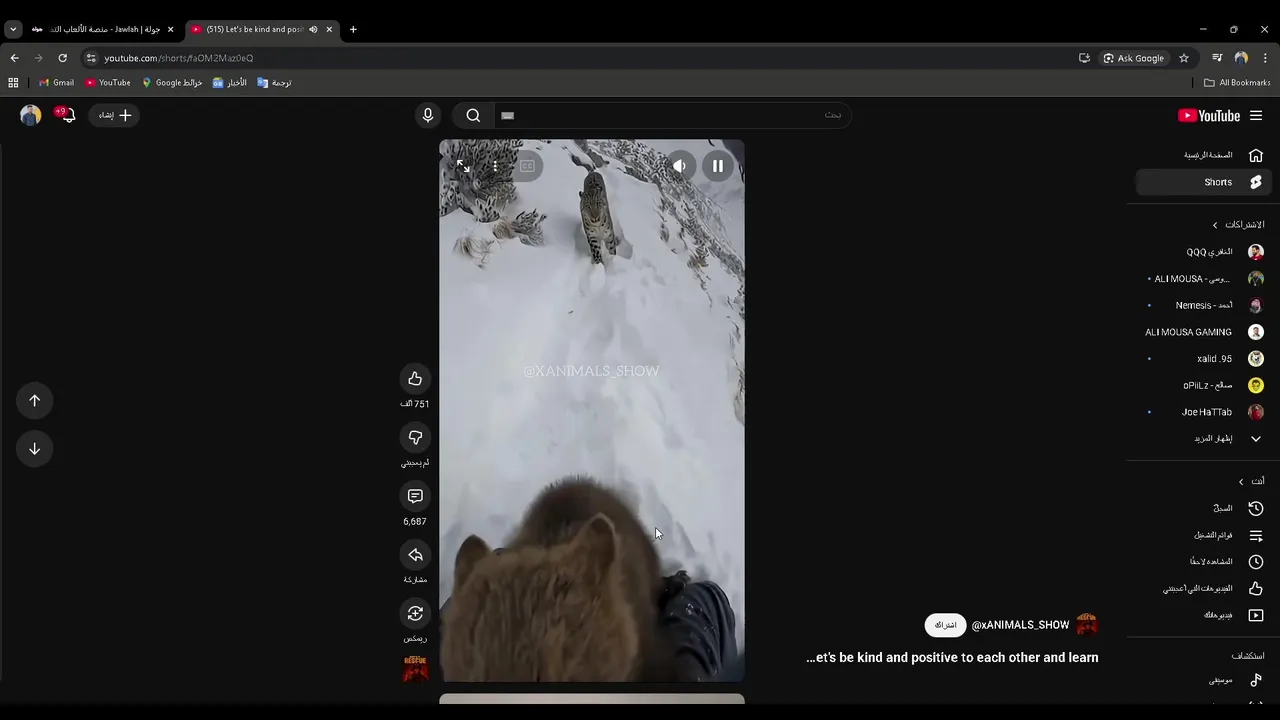This screenshot has width=1280, height=720.
Task: Open the @xANIMALS_SHOW channel avatar
Action: coord(1087,625)
